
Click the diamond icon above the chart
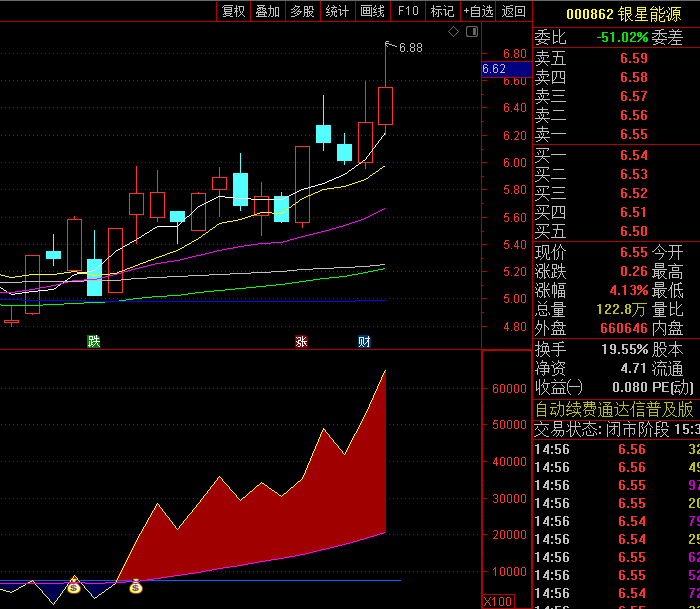[453, 32]
